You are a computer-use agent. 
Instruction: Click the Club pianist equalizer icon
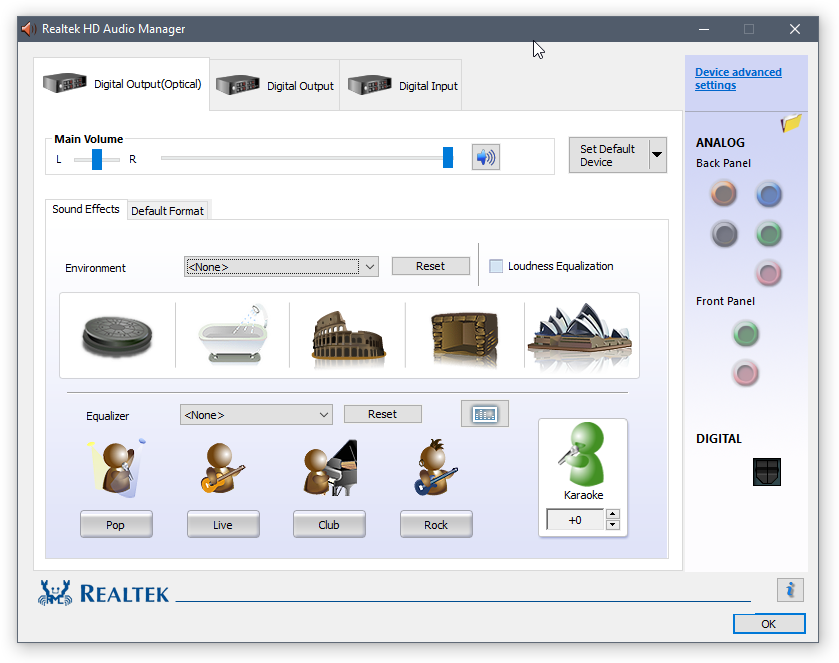point(330,468)
